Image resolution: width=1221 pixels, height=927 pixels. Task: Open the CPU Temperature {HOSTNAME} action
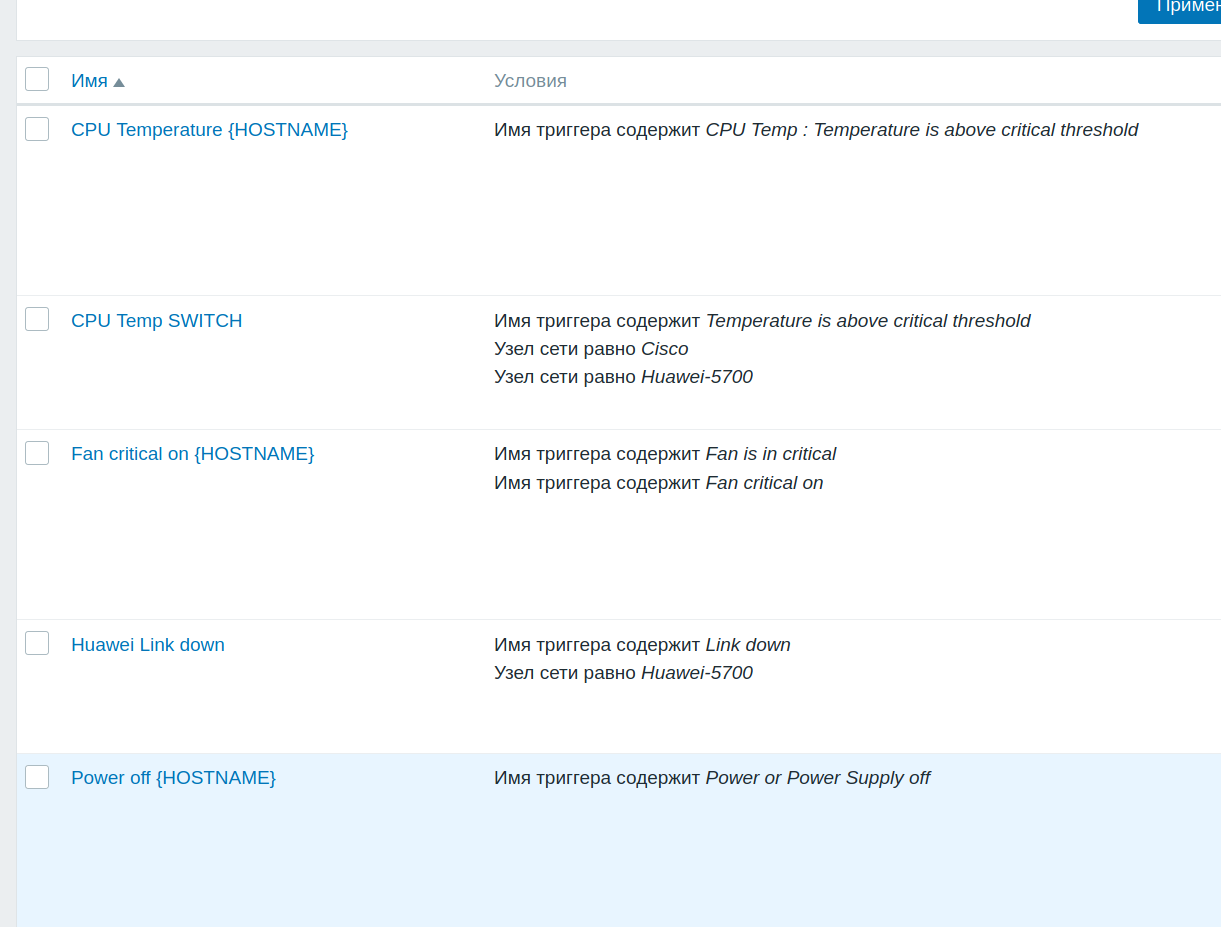209,130
